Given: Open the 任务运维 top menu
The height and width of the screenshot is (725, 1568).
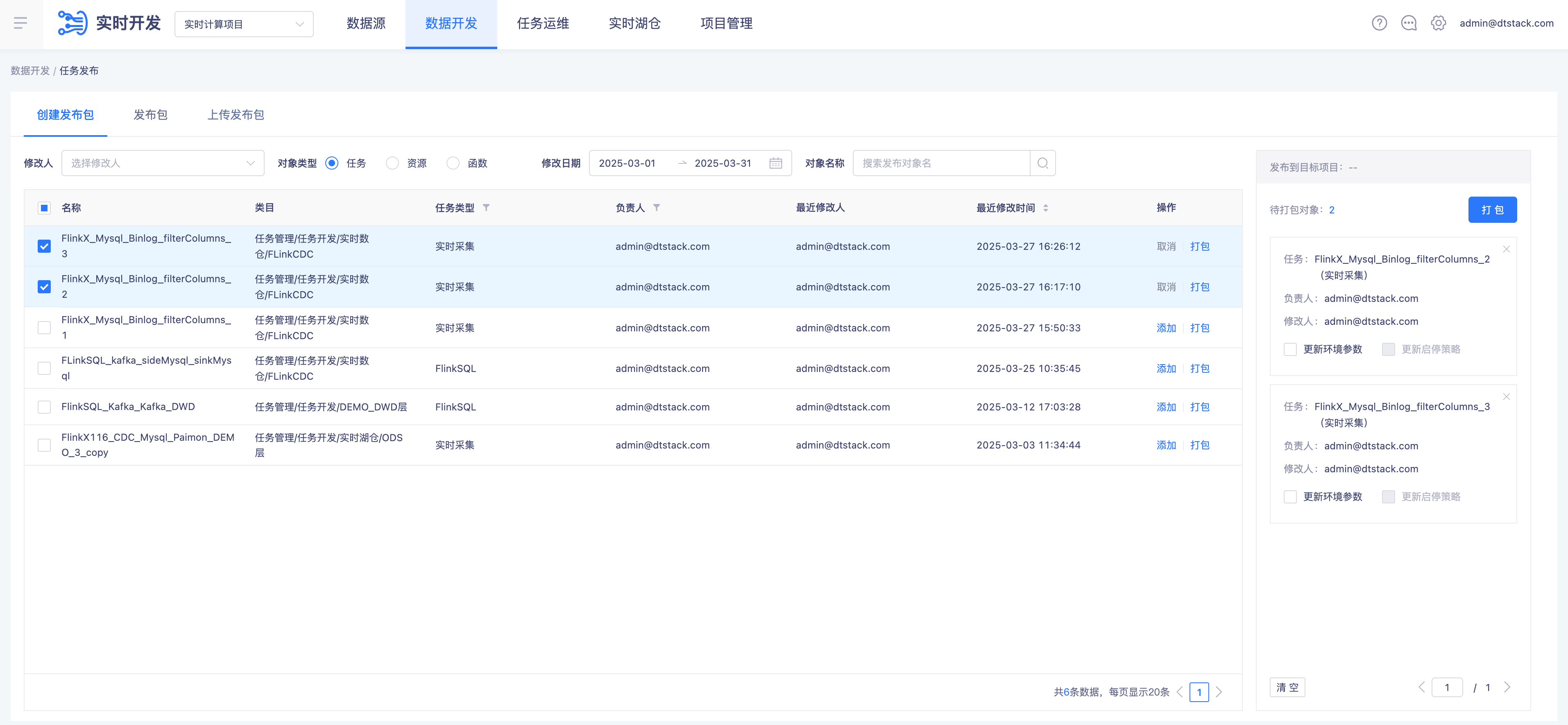Looking at the screenshot, I should point(543,24).
